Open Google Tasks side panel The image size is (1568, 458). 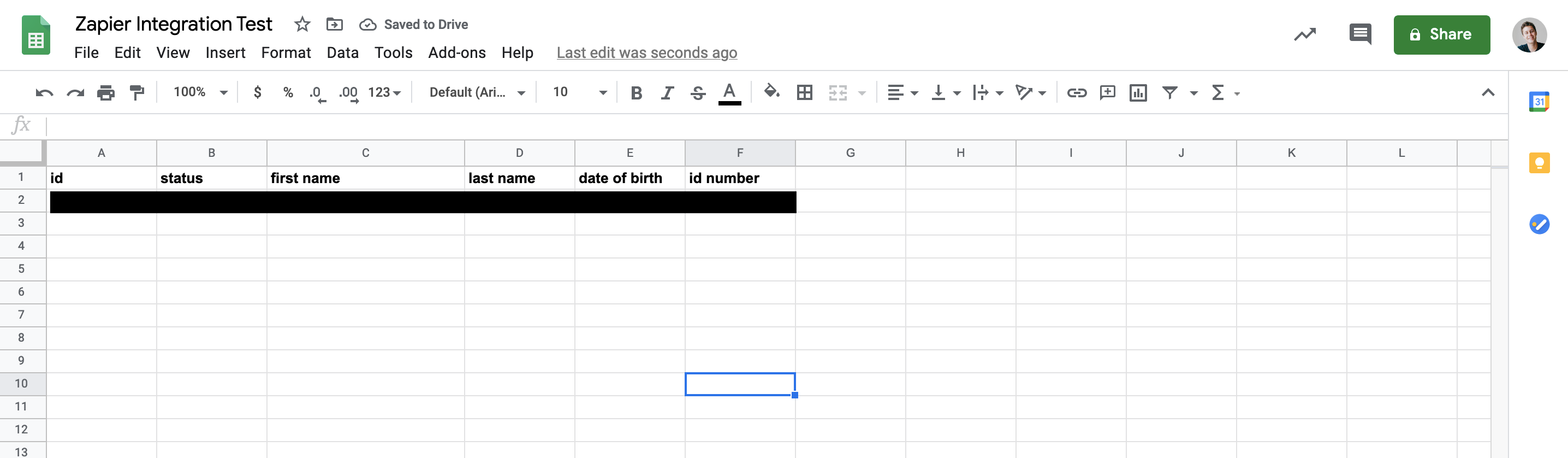[1539, 224]
